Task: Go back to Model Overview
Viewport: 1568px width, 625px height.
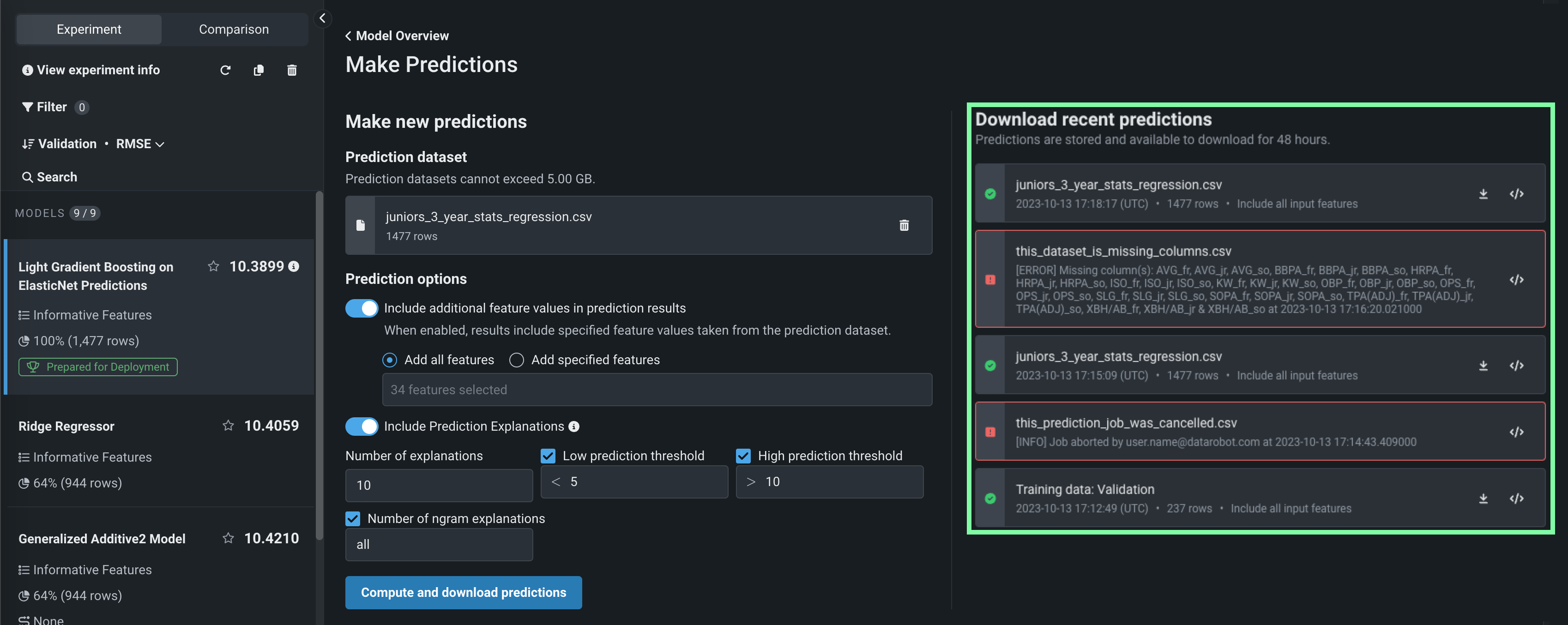Action: click(398, 36)
